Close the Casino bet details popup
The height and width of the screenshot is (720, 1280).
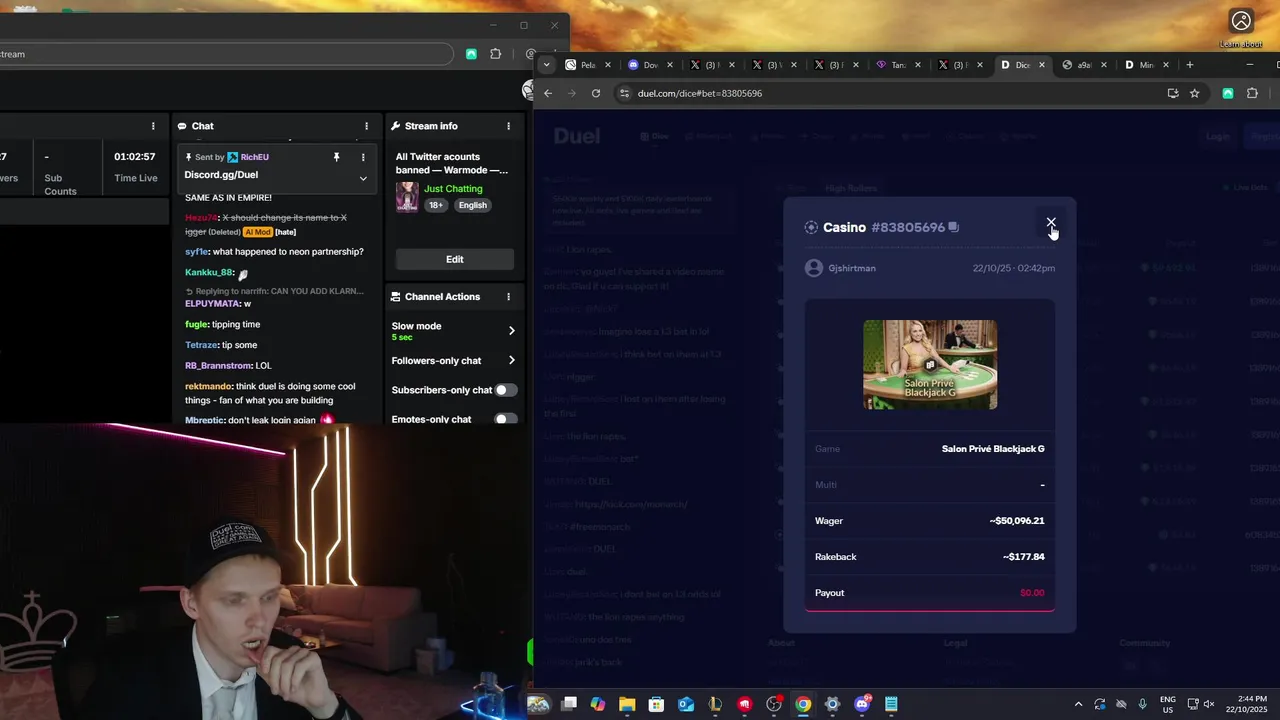(x=1051, y=223)
